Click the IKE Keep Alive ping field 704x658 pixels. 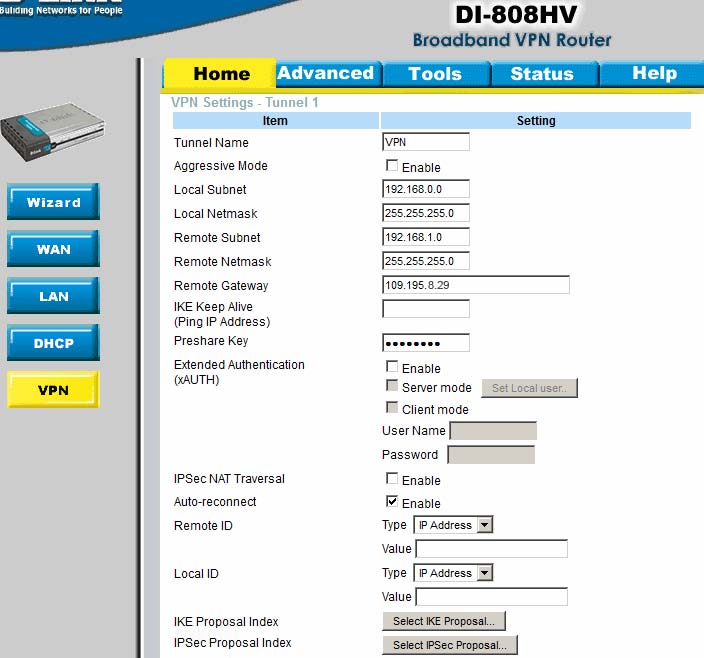(x=426, y=309)
